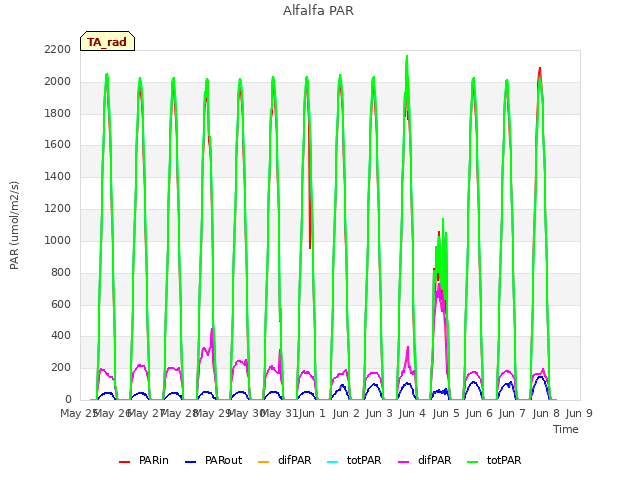Viewport: 640px width, 480px height.
Task: Toggle the PARin legend entry
Action: pos(144,461)
